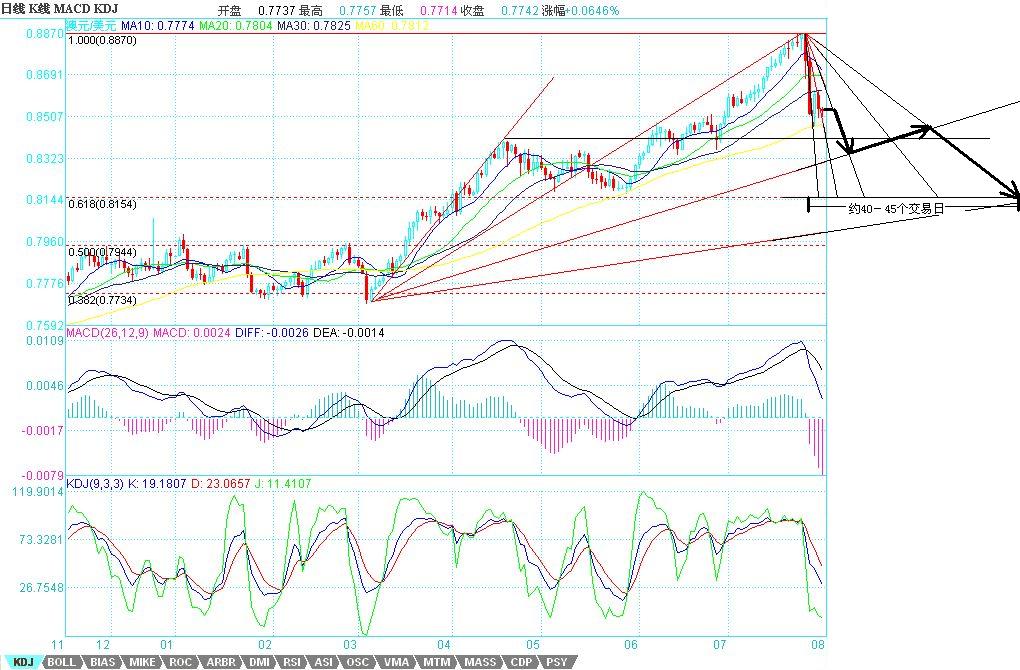This screenshot has height=670, width=1020.
Task: Select the MIKE indicator
Action: click(141, 661)
